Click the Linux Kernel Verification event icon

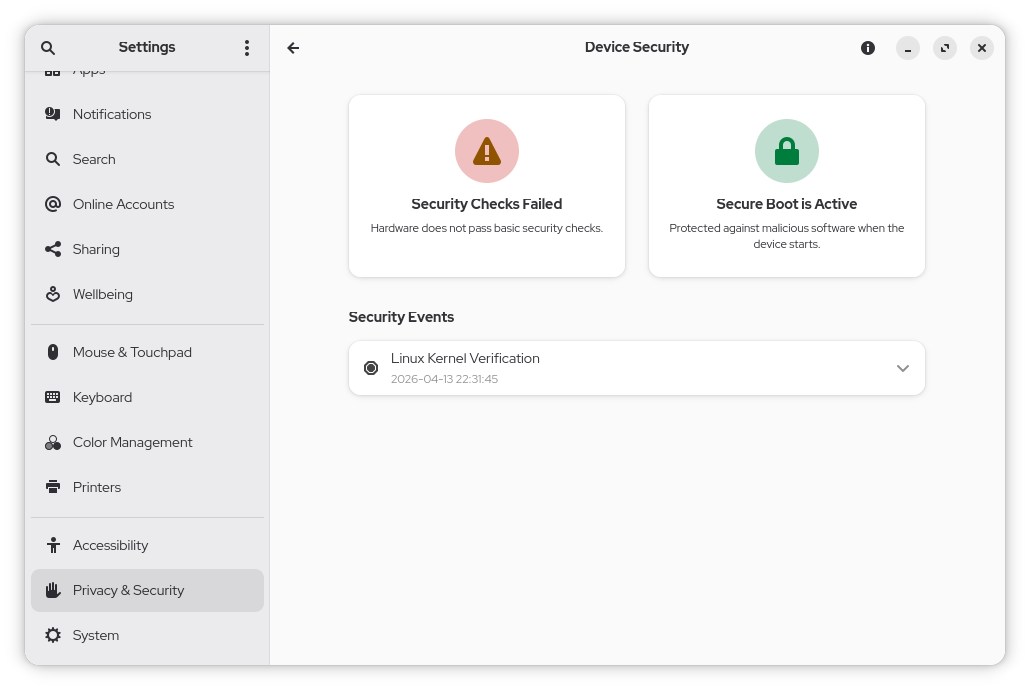tap(371, 368)
